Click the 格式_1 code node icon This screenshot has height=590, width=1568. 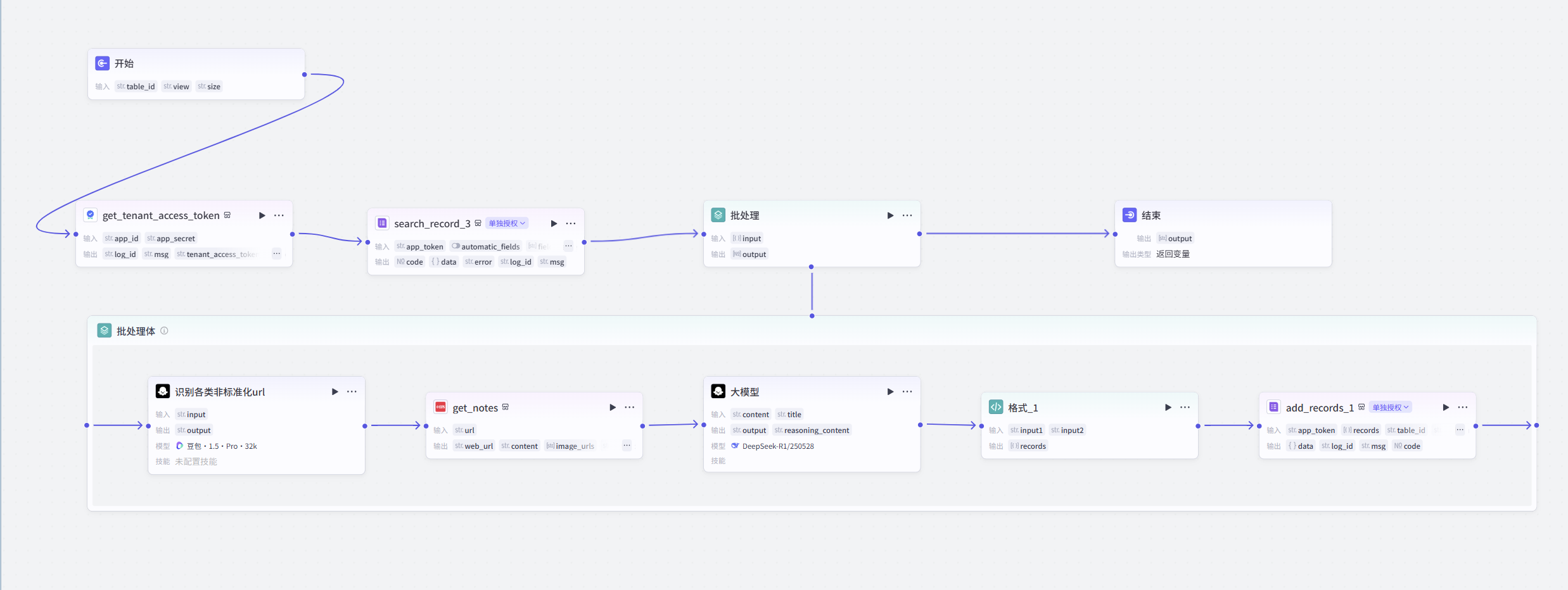click(x=996, y=407)
